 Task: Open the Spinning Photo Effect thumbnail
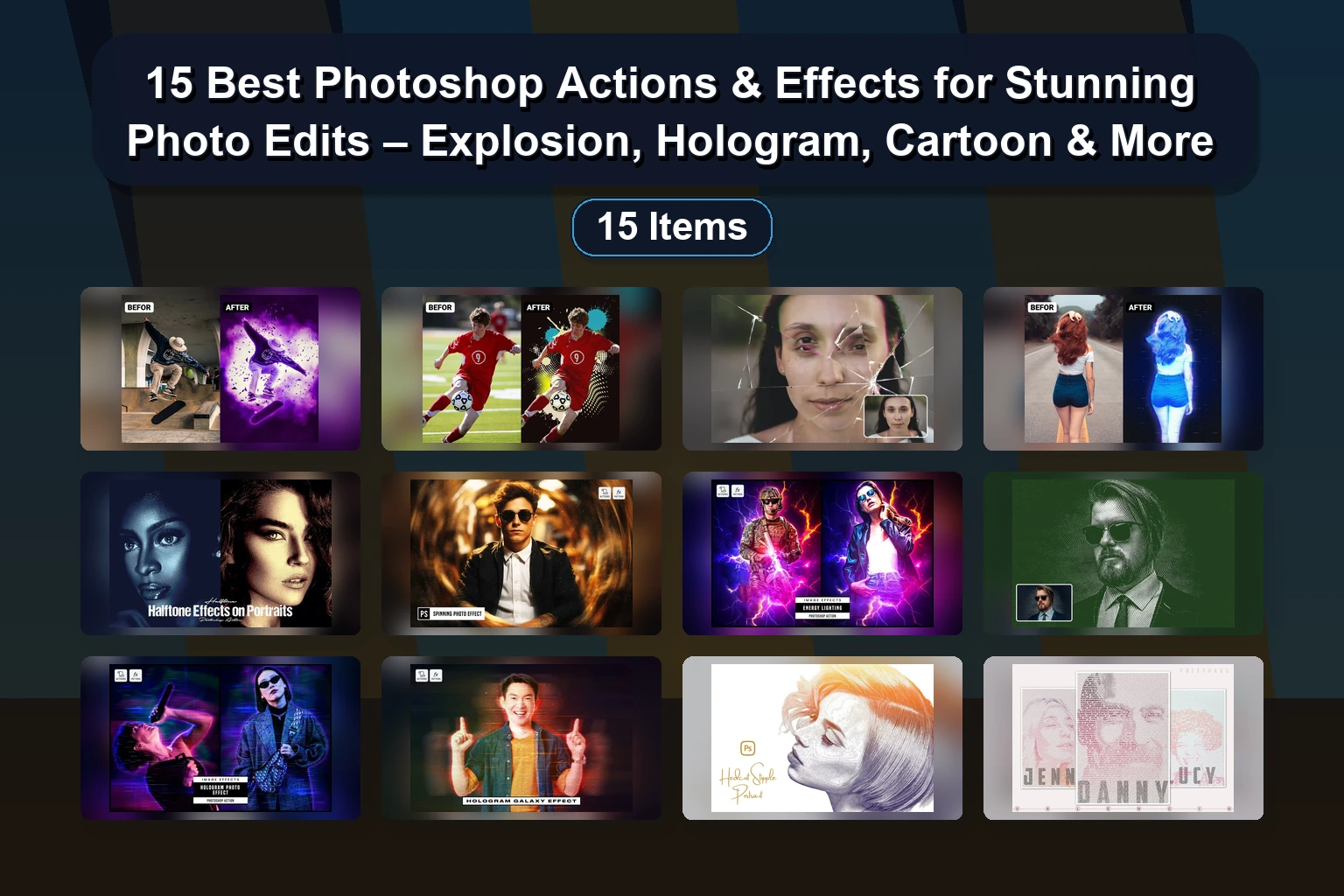(x=521, y=553)
